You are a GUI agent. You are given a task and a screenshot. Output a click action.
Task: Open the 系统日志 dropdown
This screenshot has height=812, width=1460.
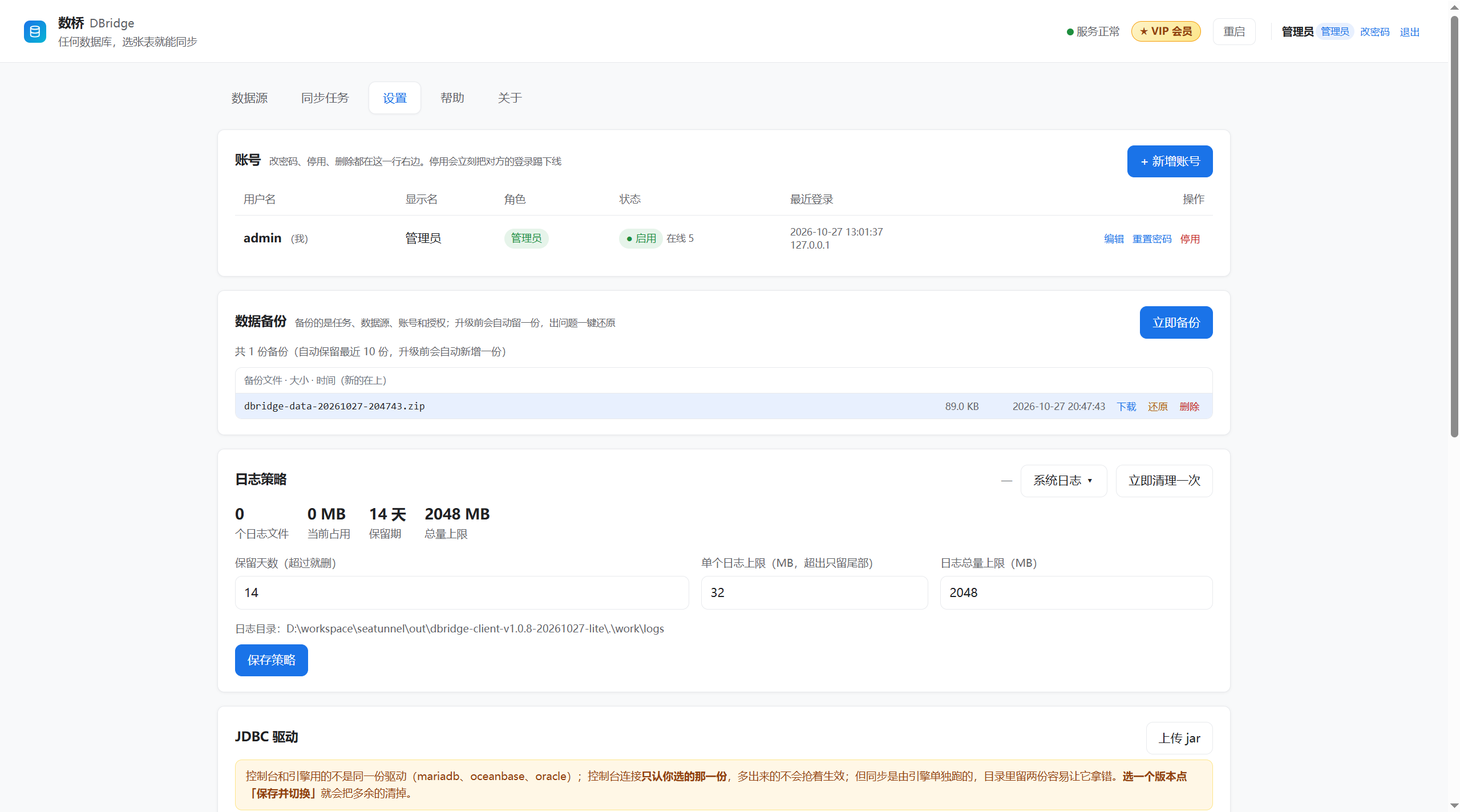point(1063,481)
